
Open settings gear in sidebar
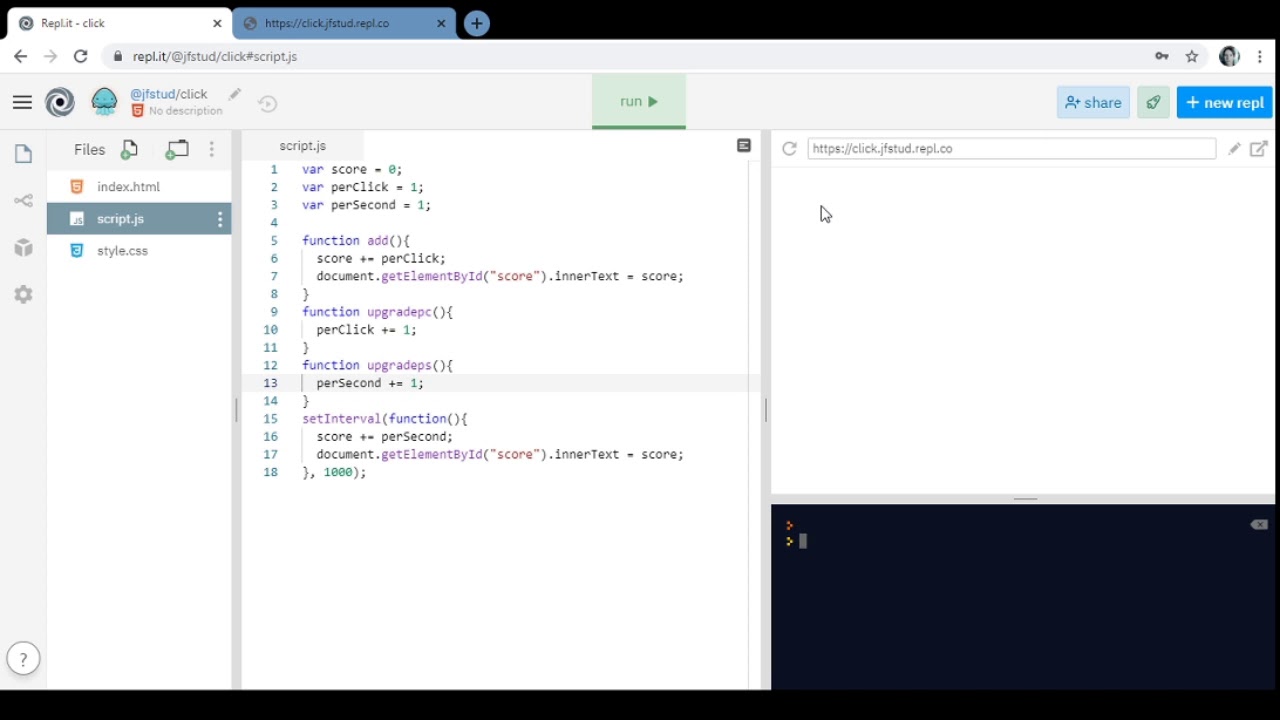23,295
